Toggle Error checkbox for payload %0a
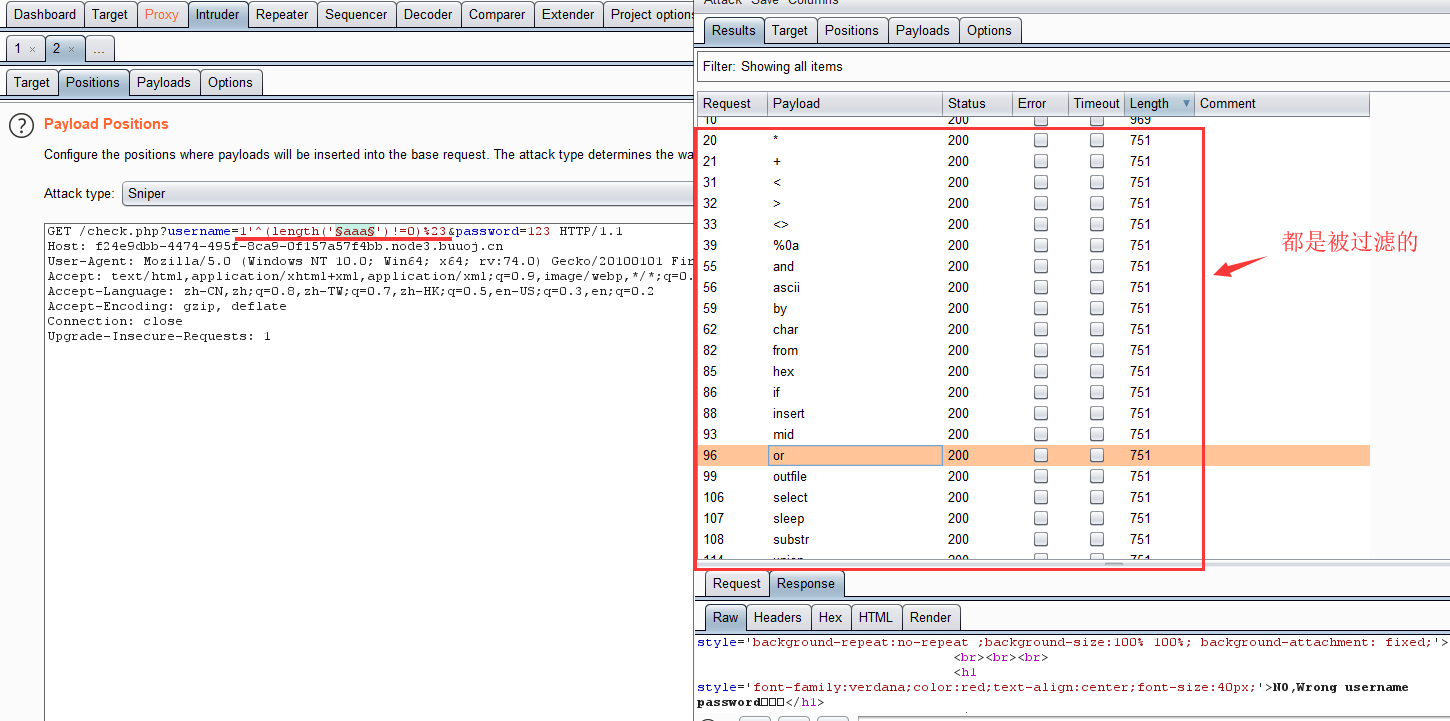This screenshot has height=721, width=1450. point(1041,245)
